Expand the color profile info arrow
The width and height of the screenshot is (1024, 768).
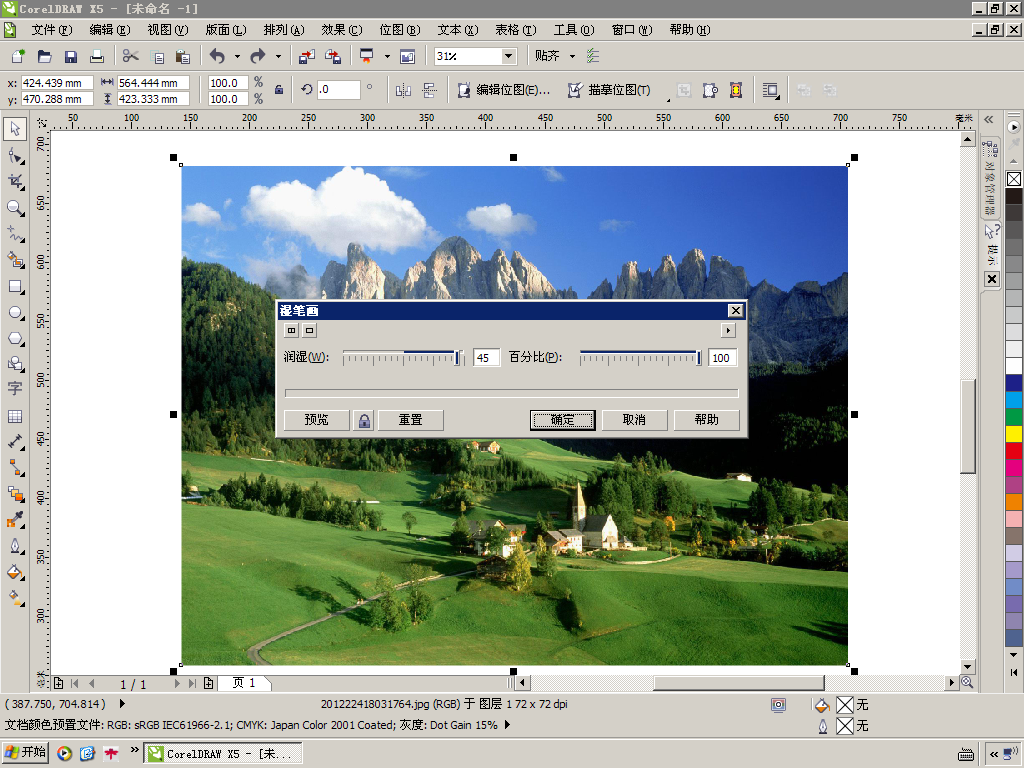507,725
